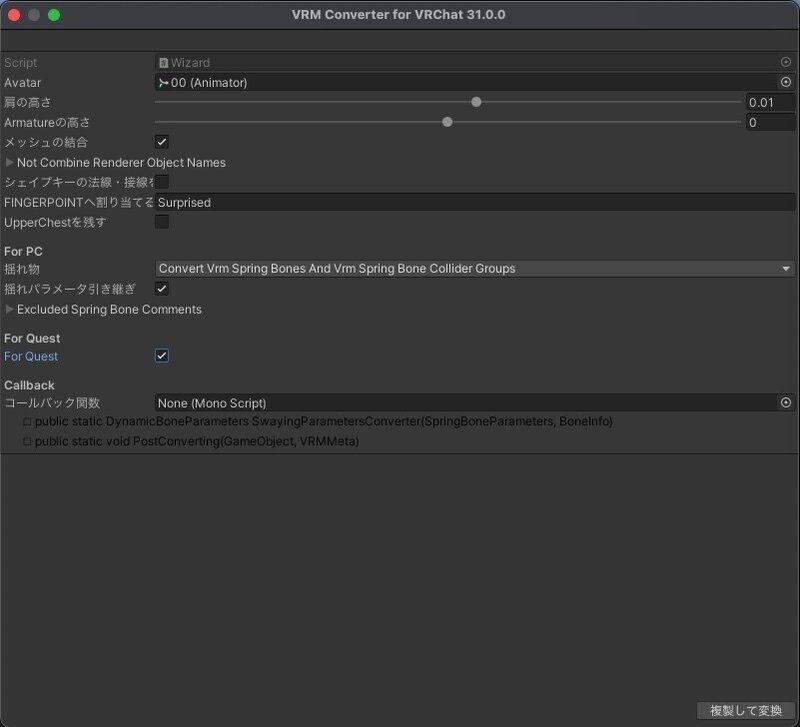This screenshot has width=800, height=727.
Task: Open object picker for Script field
Action: point(786,62)
